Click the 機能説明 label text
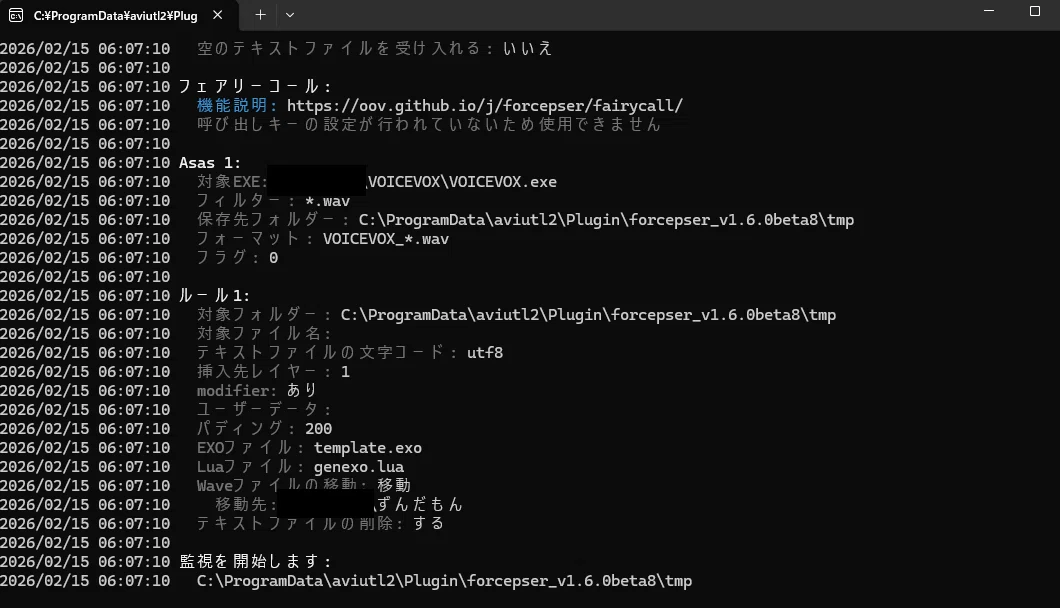The width and height of the screenshot is (1060, 608). pyautogui.click(x=231, y=106)
